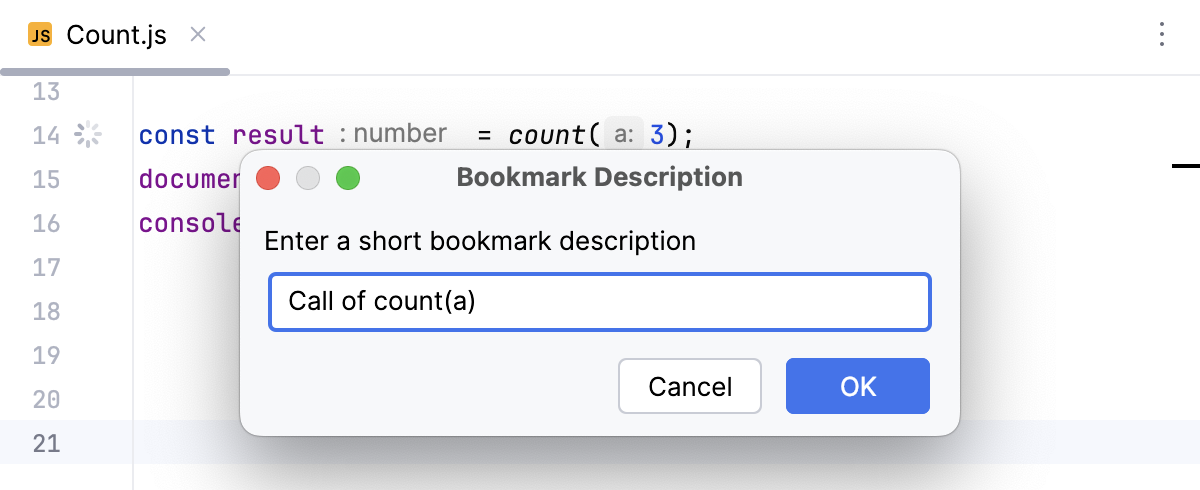The width and height of the screenshot is (1200, 490).
Task: Click the result variable on line 14
Action: [x=278, y=134]
